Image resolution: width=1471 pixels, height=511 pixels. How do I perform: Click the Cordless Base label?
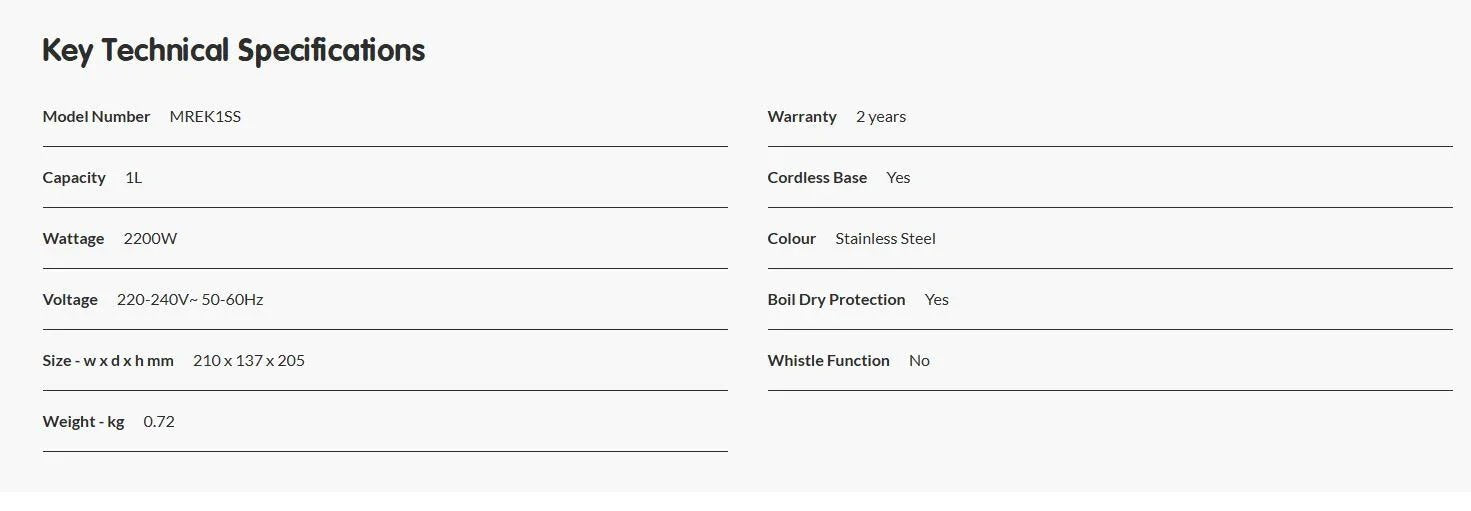(x=817, y=177)
